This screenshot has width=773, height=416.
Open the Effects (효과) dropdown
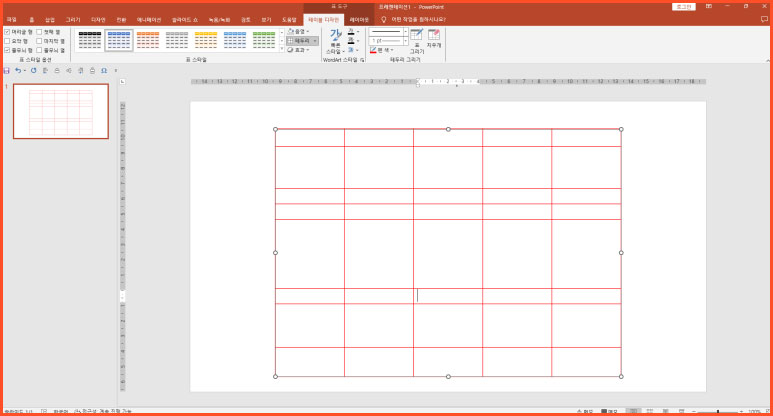coord(298,50)
